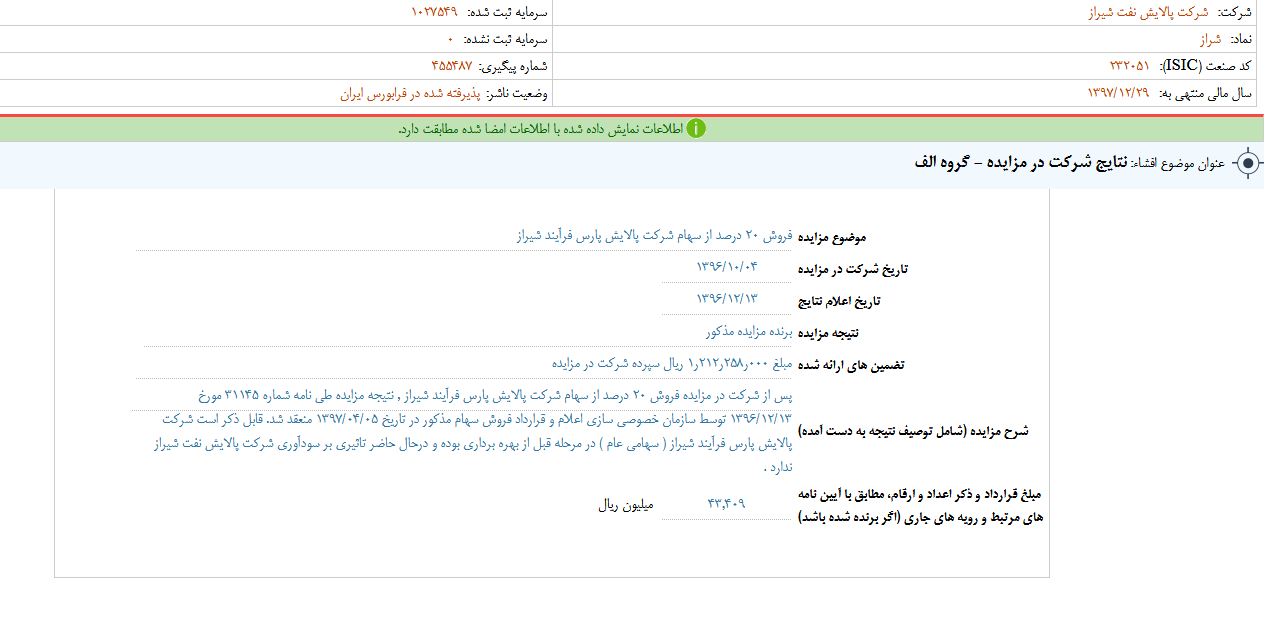
Task: Click the 'تاریخ شرکت در مزایده' label
Action: pos(852,269)
